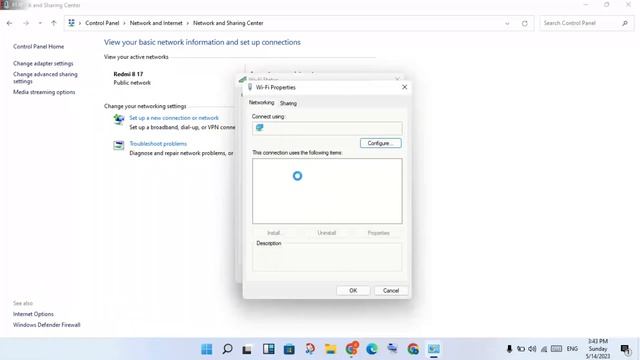Click the Control Panel breadcrumb
The height and width of the screenshot is (360, 640).
pyautogui.click(x=102, y=23)
